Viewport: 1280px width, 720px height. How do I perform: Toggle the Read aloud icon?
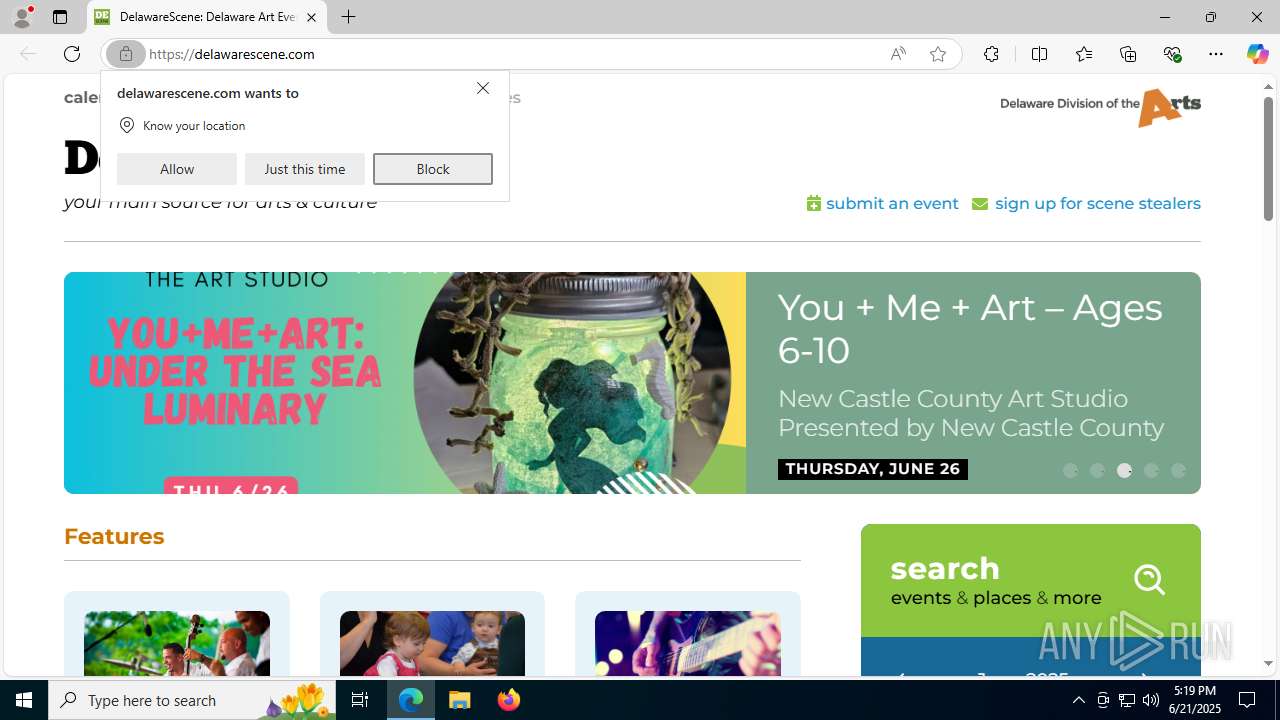898,54
